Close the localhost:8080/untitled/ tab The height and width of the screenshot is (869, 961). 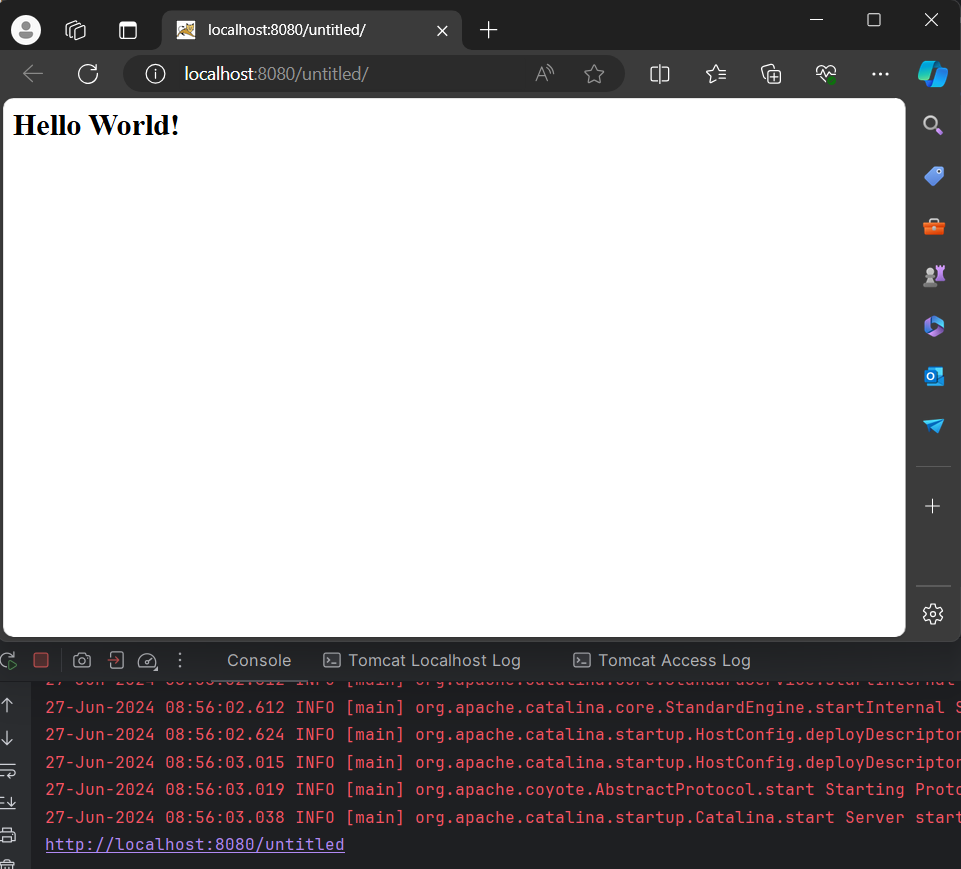coord(442,31)
